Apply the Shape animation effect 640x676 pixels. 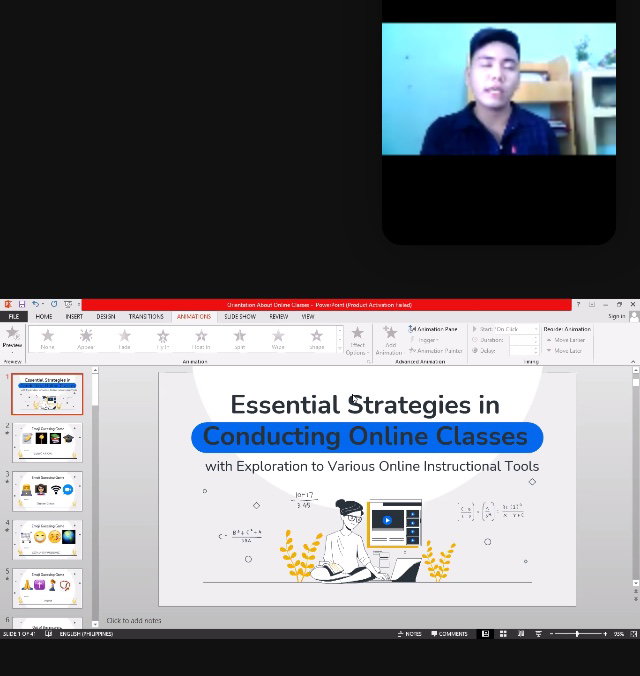point(317,339)
